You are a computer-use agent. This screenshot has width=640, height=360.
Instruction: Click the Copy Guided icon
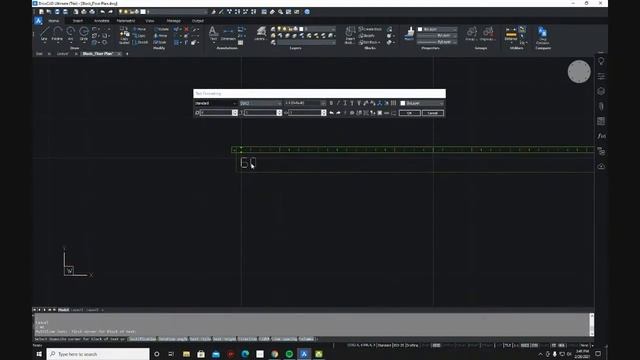click(124, 36)
